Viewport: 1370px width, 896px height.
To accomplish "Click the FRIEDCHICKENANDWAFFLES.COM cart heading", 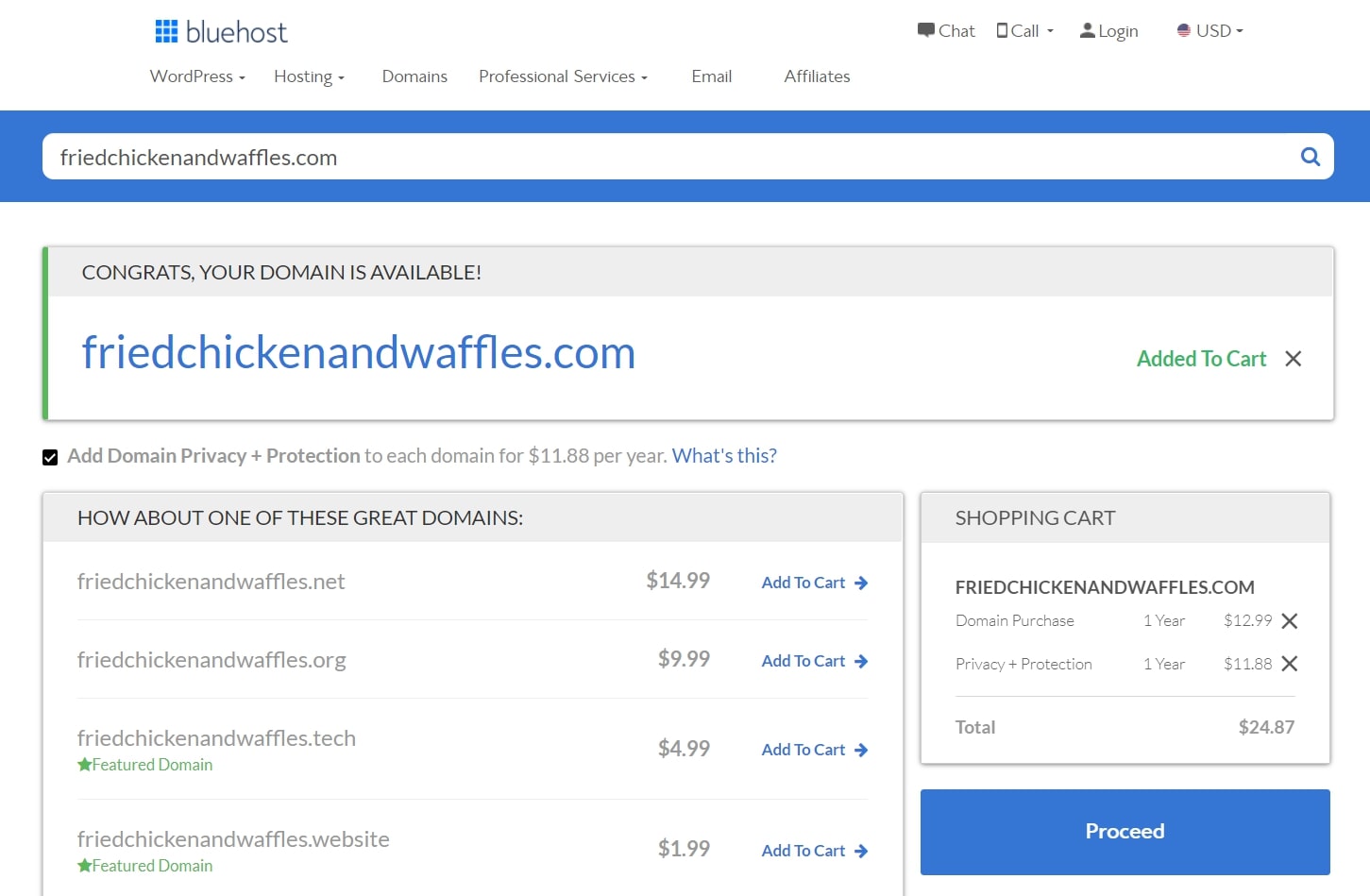I will click(1105, 587).
